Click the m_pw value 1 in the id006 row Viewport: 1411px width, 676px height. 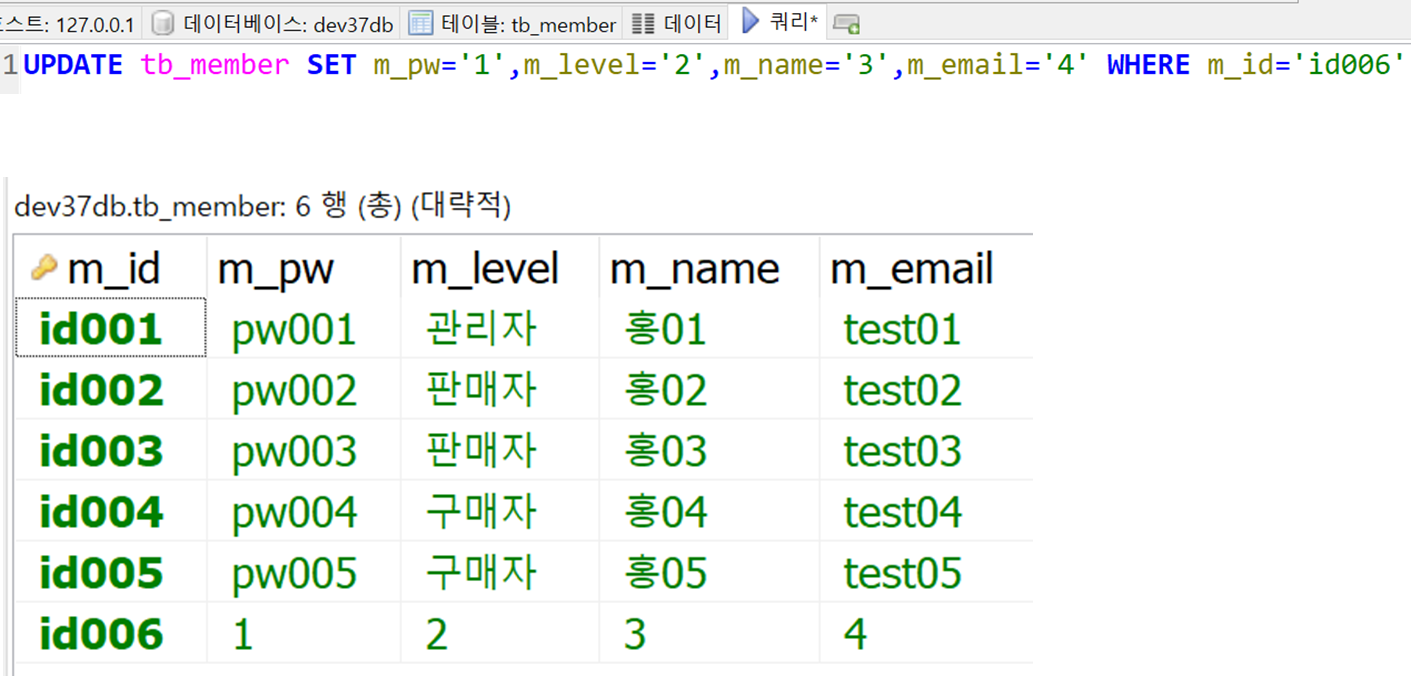tap(303, 633)
